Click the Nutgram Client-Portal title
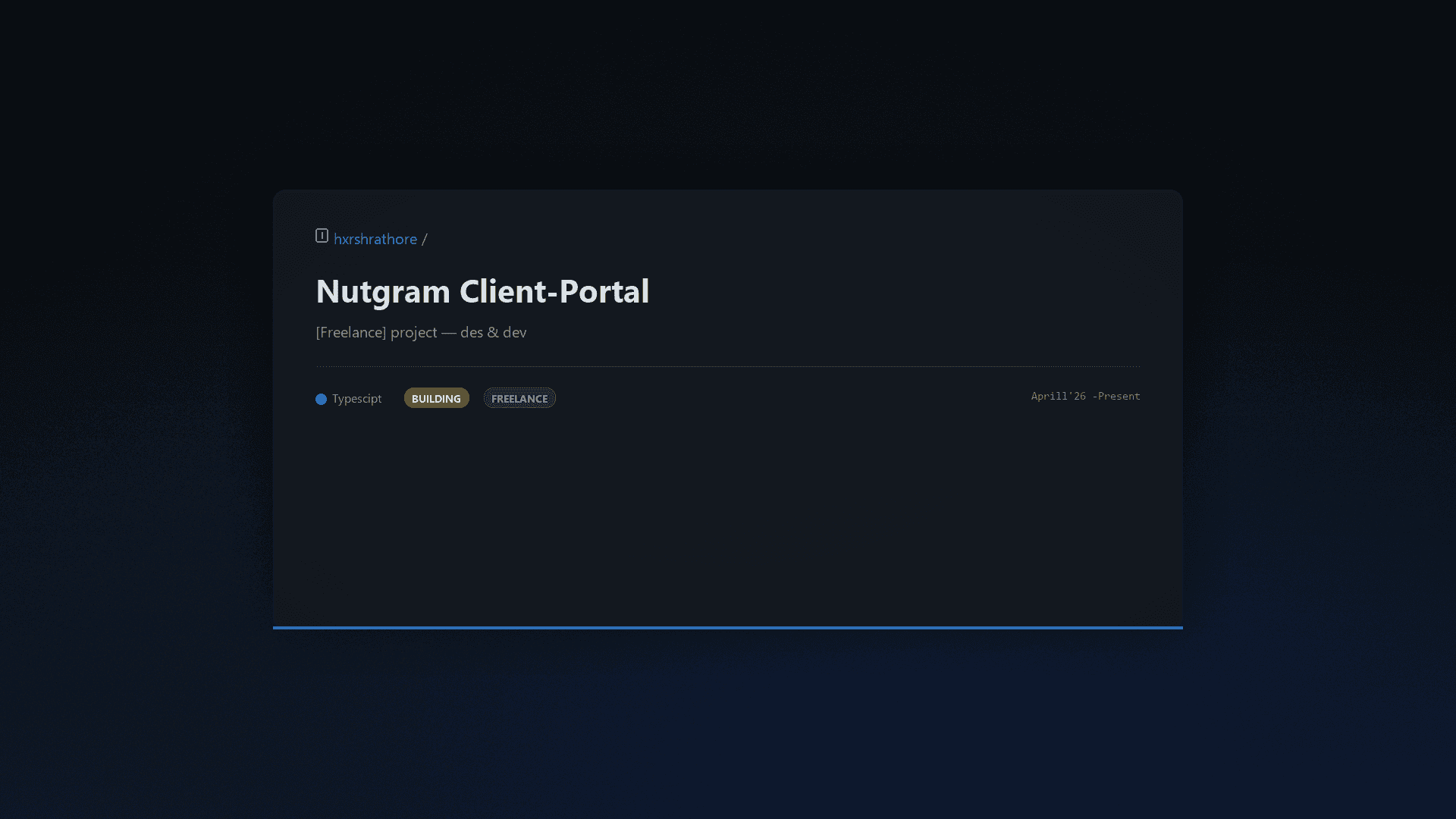The image size is (1456, 819). click(x=482, y=291)
